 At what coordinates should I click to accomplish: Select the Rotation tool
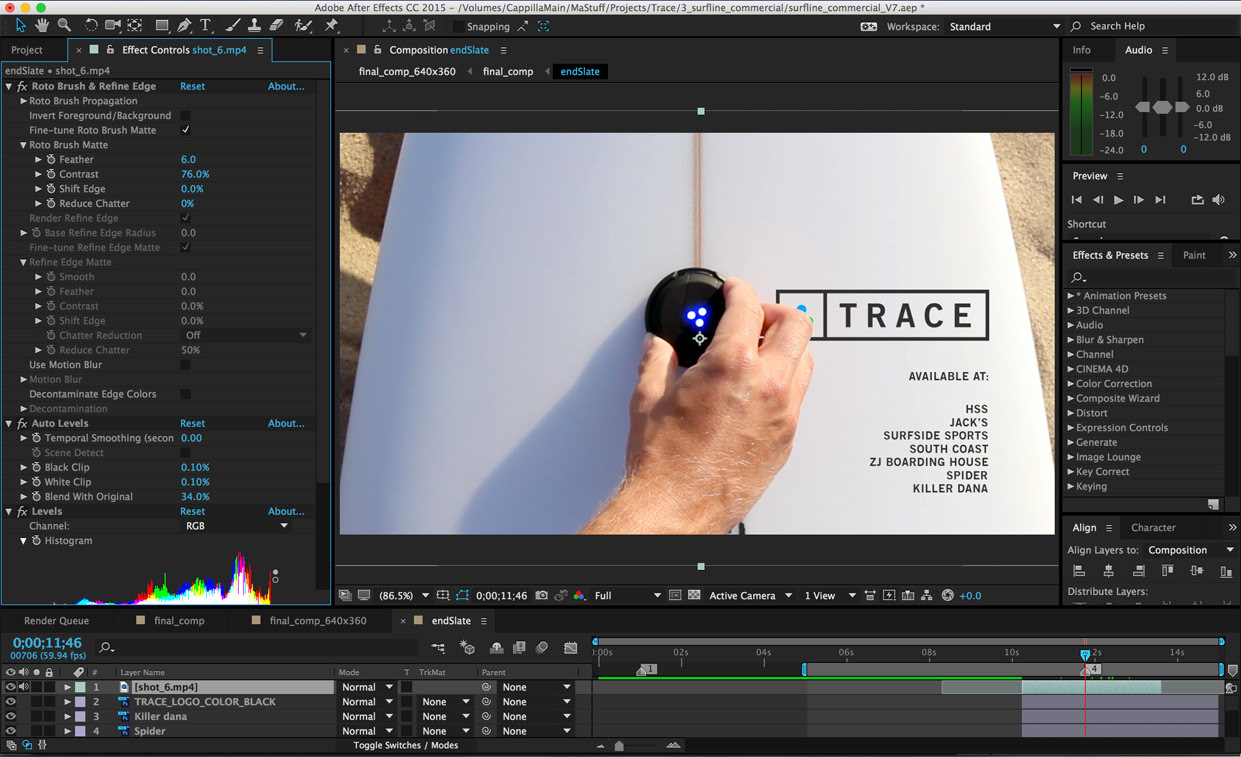click(x=90, y=25)
